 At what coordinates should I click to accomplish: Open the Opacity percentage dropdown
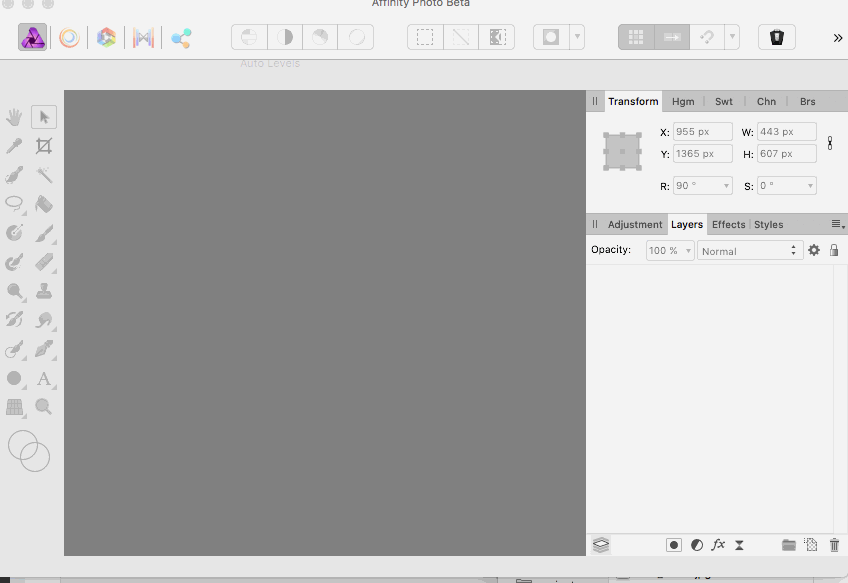coord(688,251)
